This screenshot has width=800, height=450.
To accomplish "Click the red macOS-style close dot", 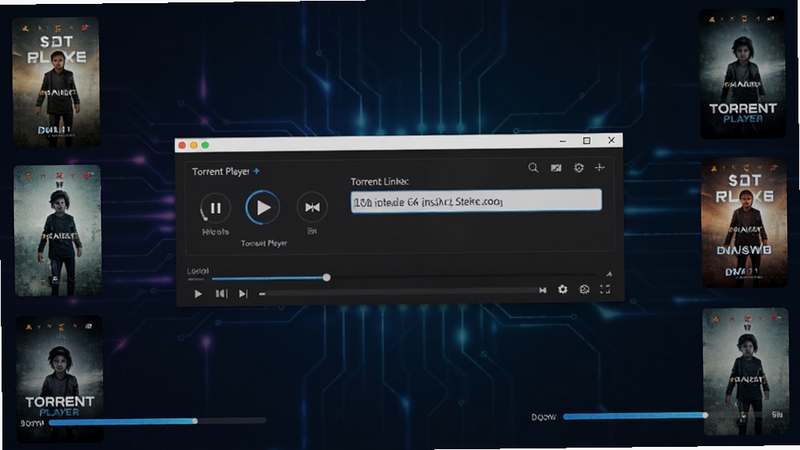I will coord(182,145).
